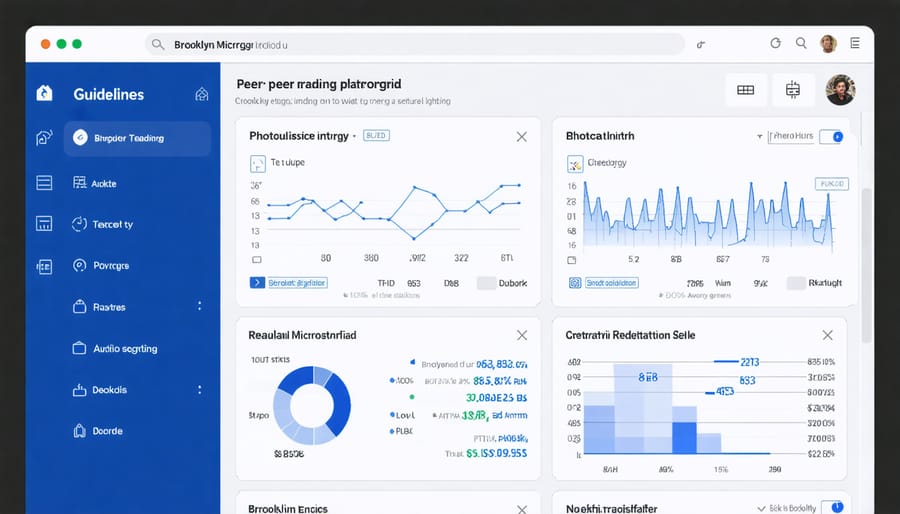Click the reload icon in browser toolbar
The image size is (900, 514).
[x=774, y=44]
